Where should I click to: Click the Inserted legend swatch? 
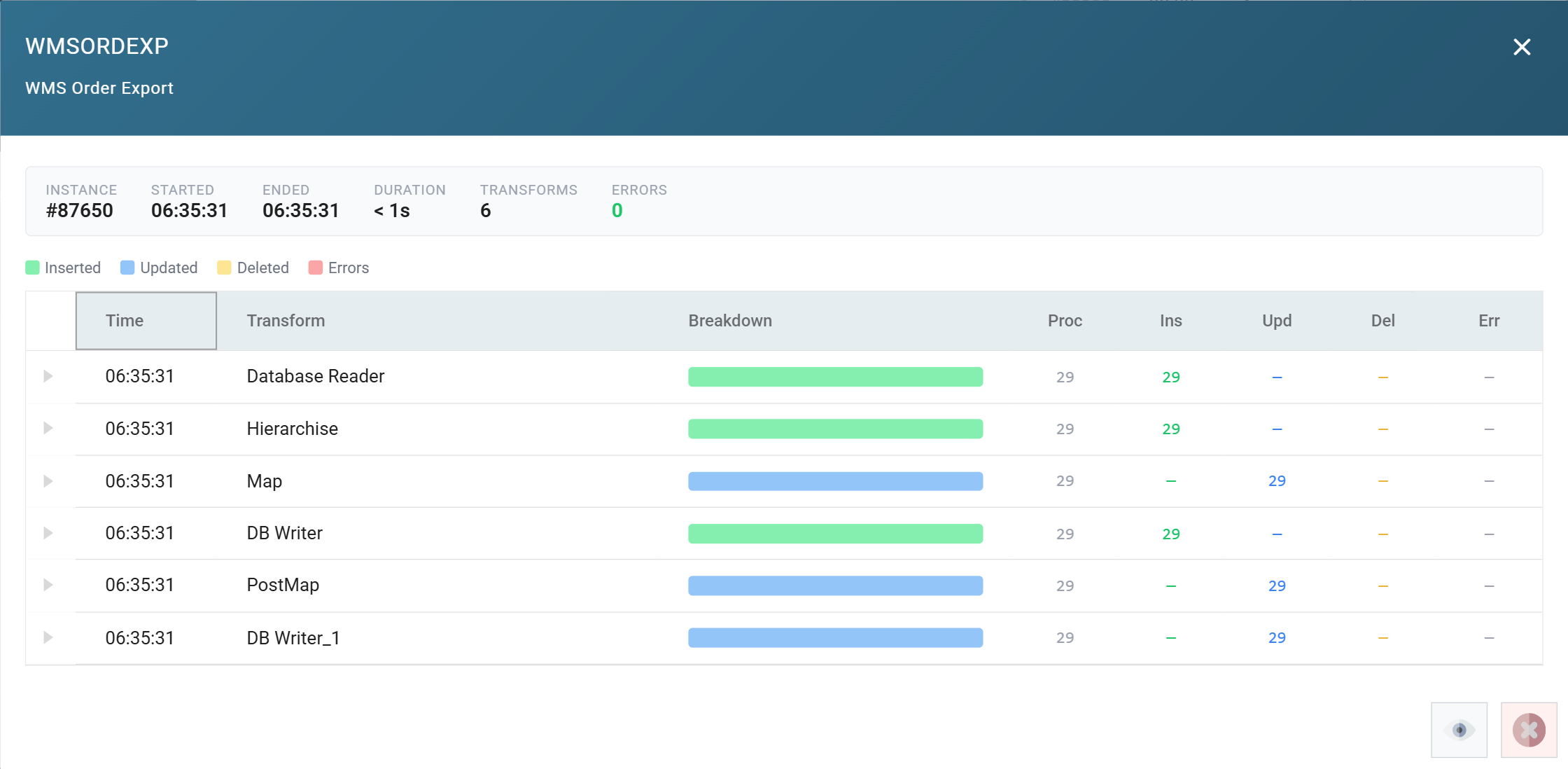click(x=32, y=268)
